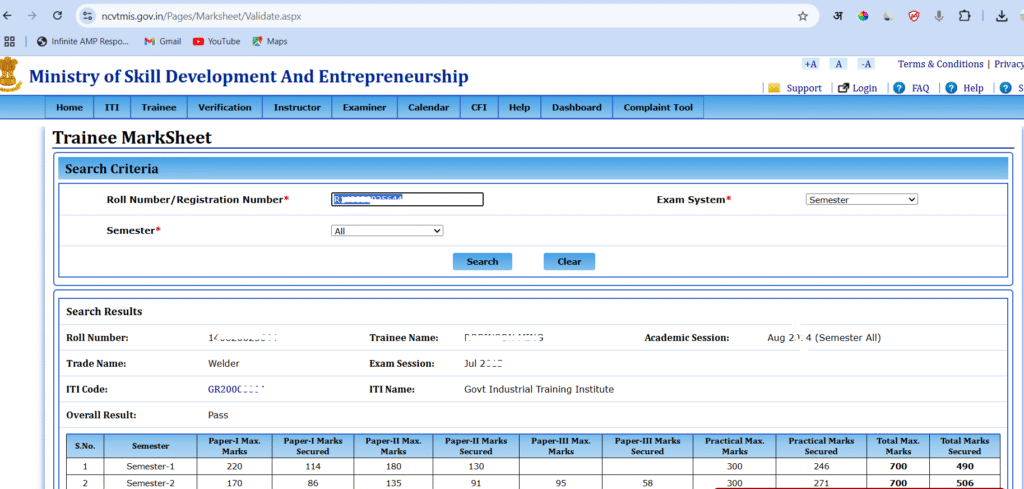Click the colorful pinwheel extension icon
Screen dimensions: 1024x489
(x=863, y=16)
